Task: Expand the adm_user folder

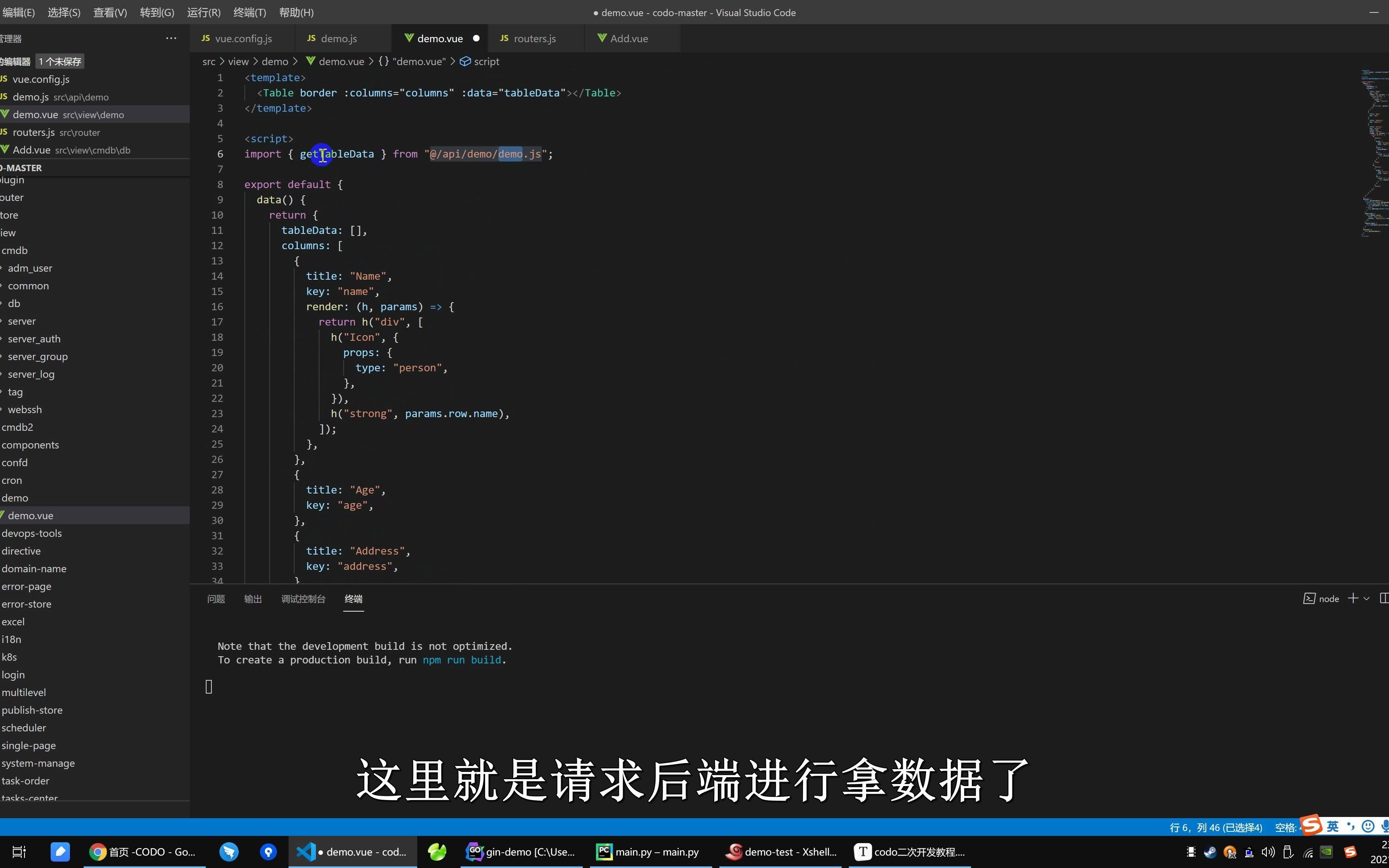Action: tap(30, 268)
